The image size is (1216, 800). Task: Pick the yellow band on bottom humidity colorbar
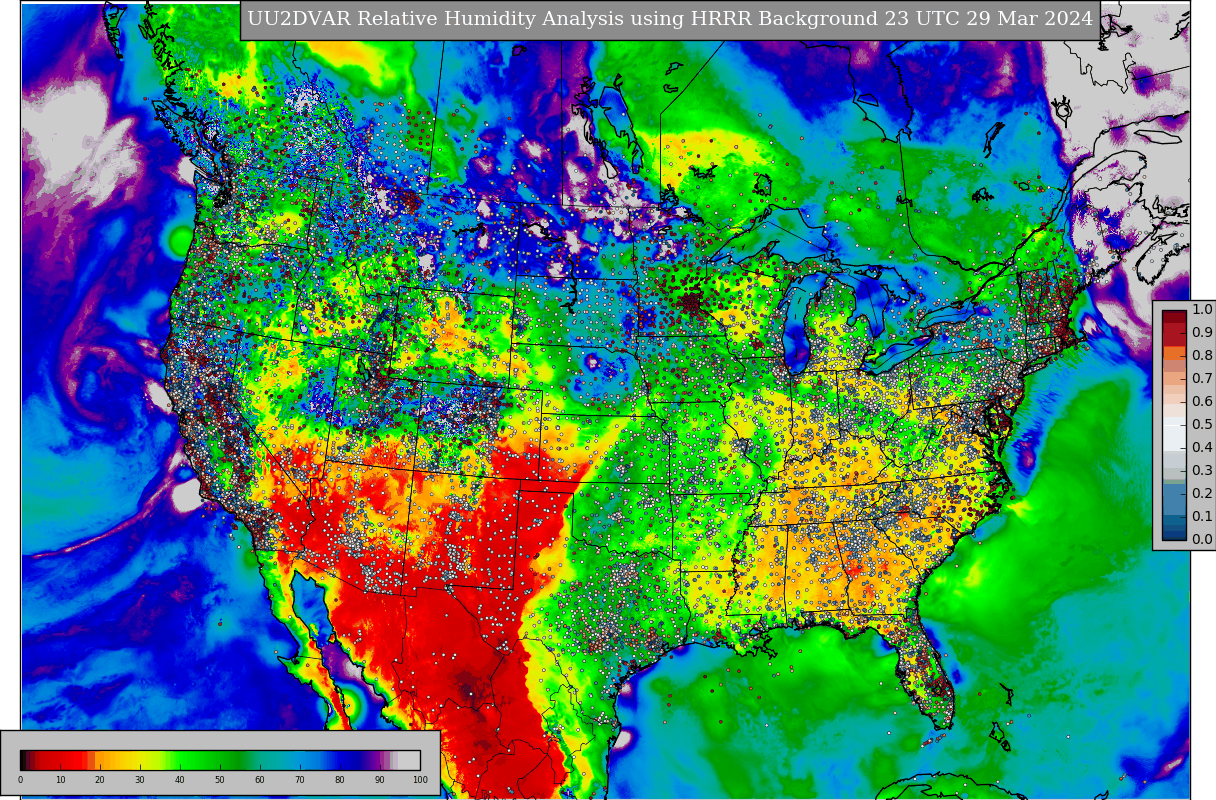click(x=140, y=760)
